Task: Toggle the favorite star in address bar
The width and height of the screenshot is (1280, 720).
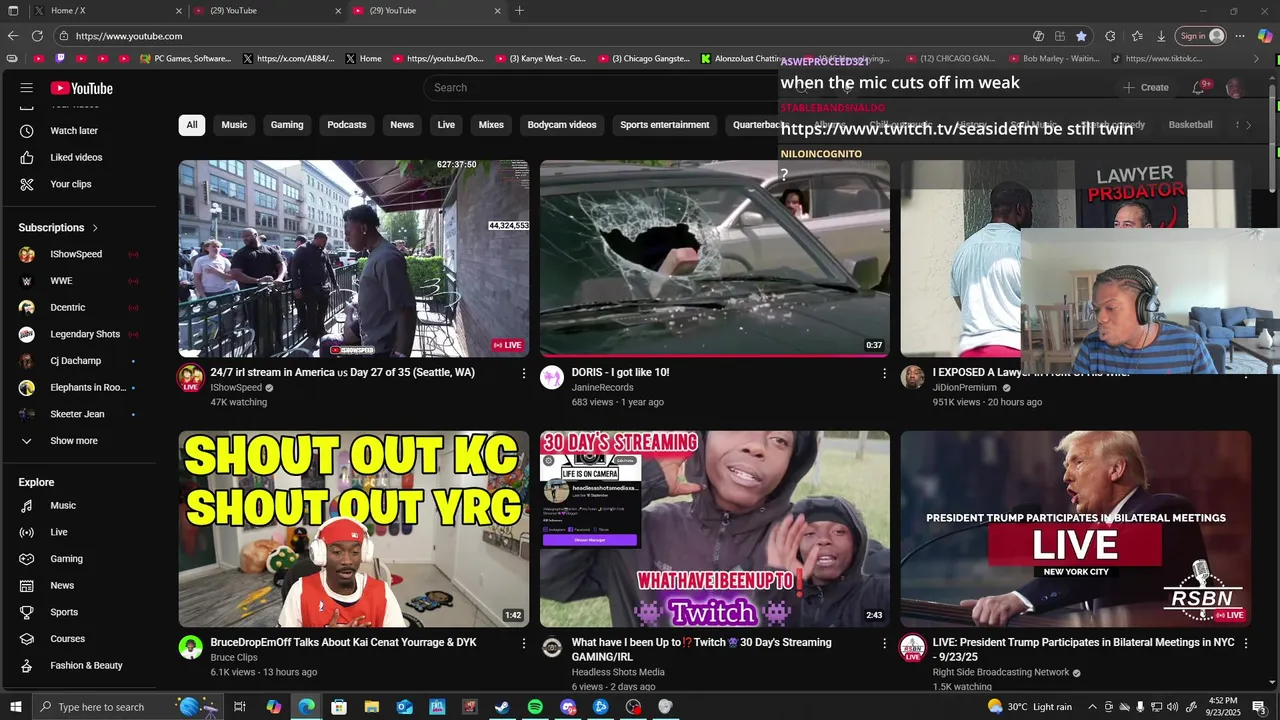Action: pyautogui.click(x=1081, y=36)
